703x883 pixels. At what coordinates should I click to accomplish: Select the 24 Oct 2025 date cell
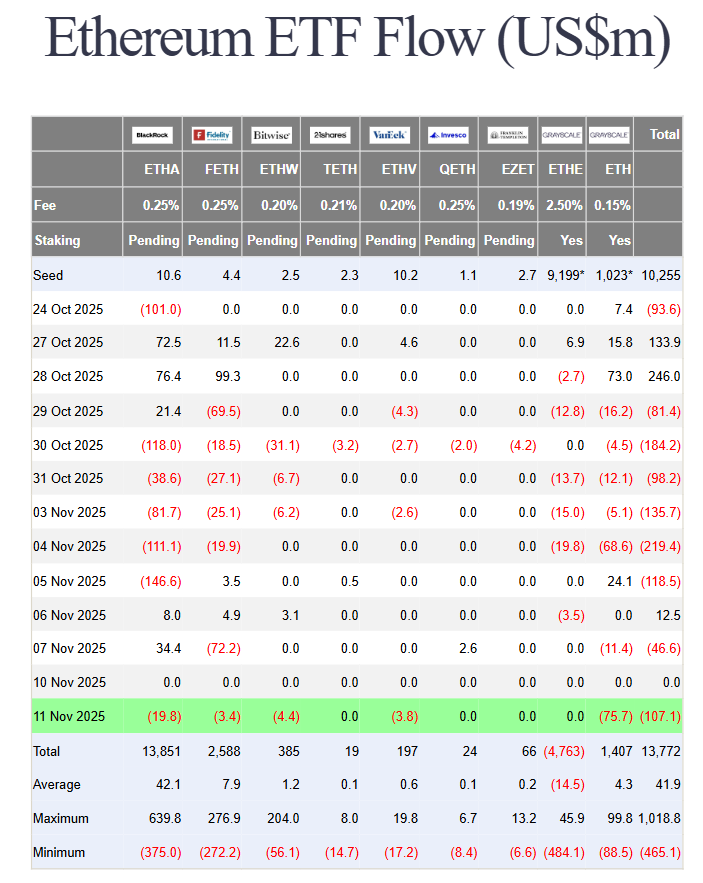pyautogui.click(x=69, y=309)
